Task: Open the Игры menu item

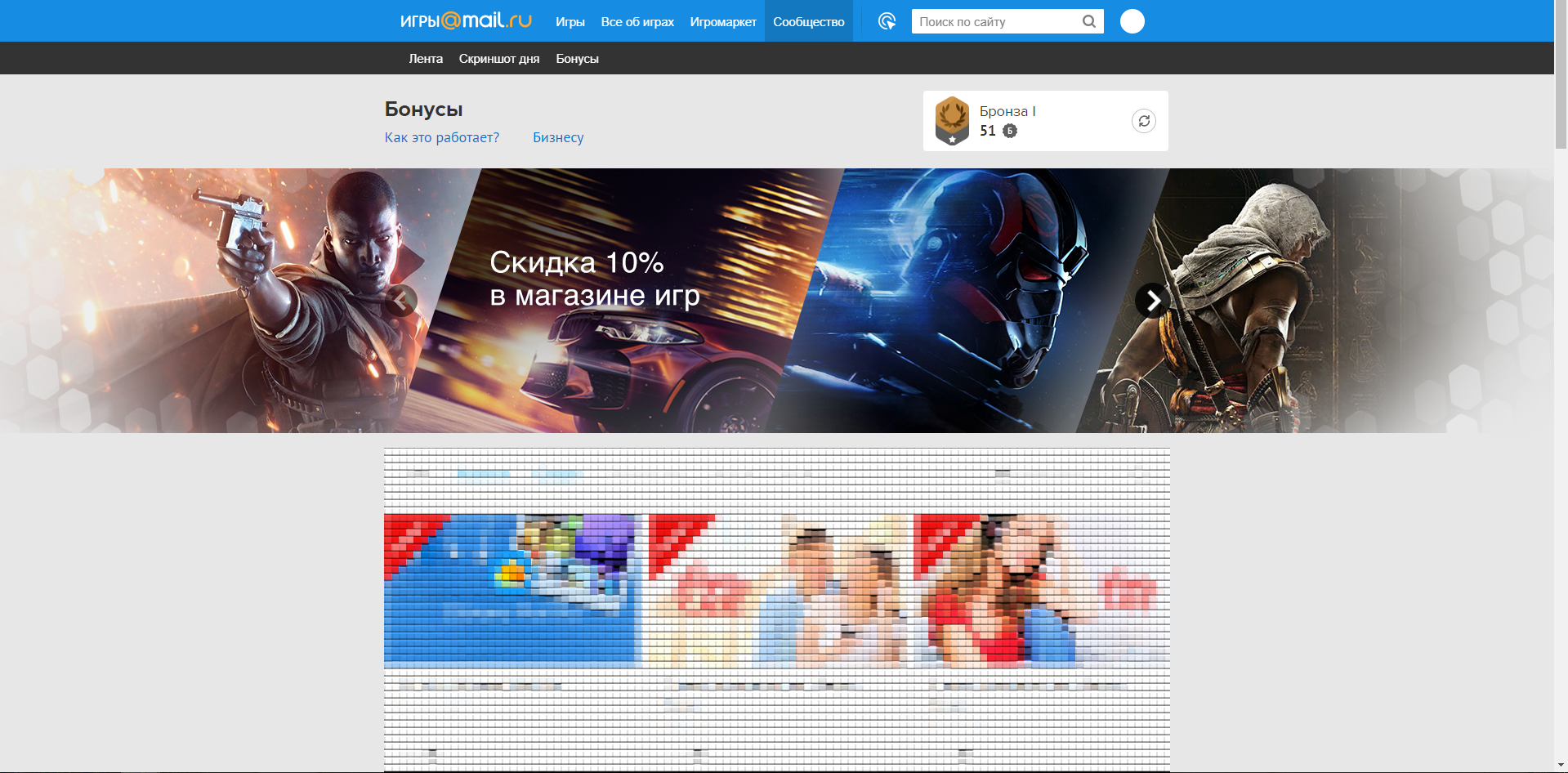Action: (570, 21)
